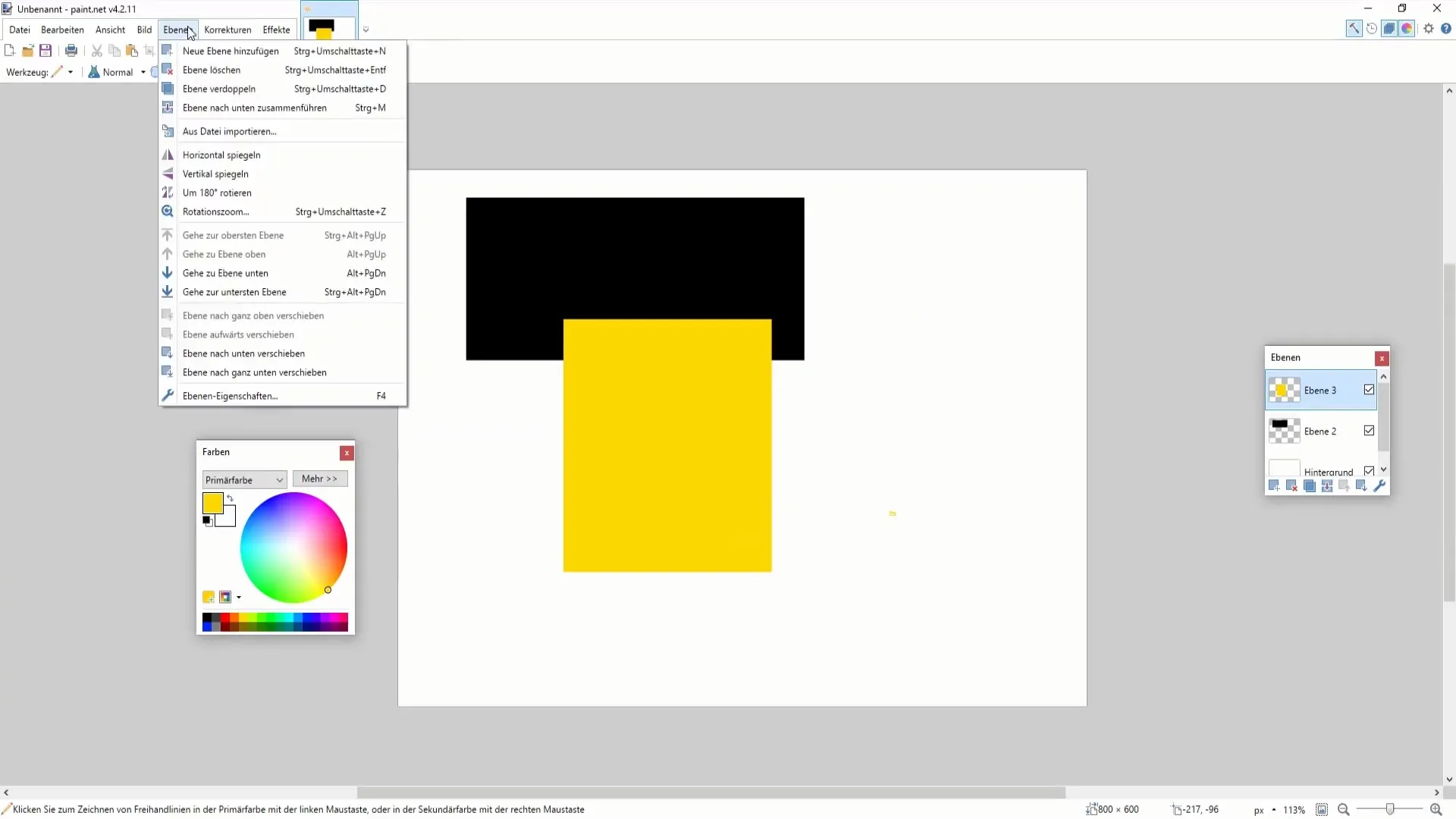Click the zoom slider handle in status bar
The image size is (1456, 819).
click(1390, 809)
